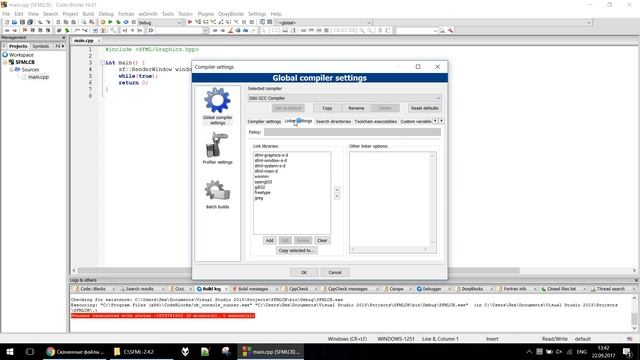The image size is (640, 360).
Task: Open Profiler settings in dialog sidebar
Action: pos(217,149)
